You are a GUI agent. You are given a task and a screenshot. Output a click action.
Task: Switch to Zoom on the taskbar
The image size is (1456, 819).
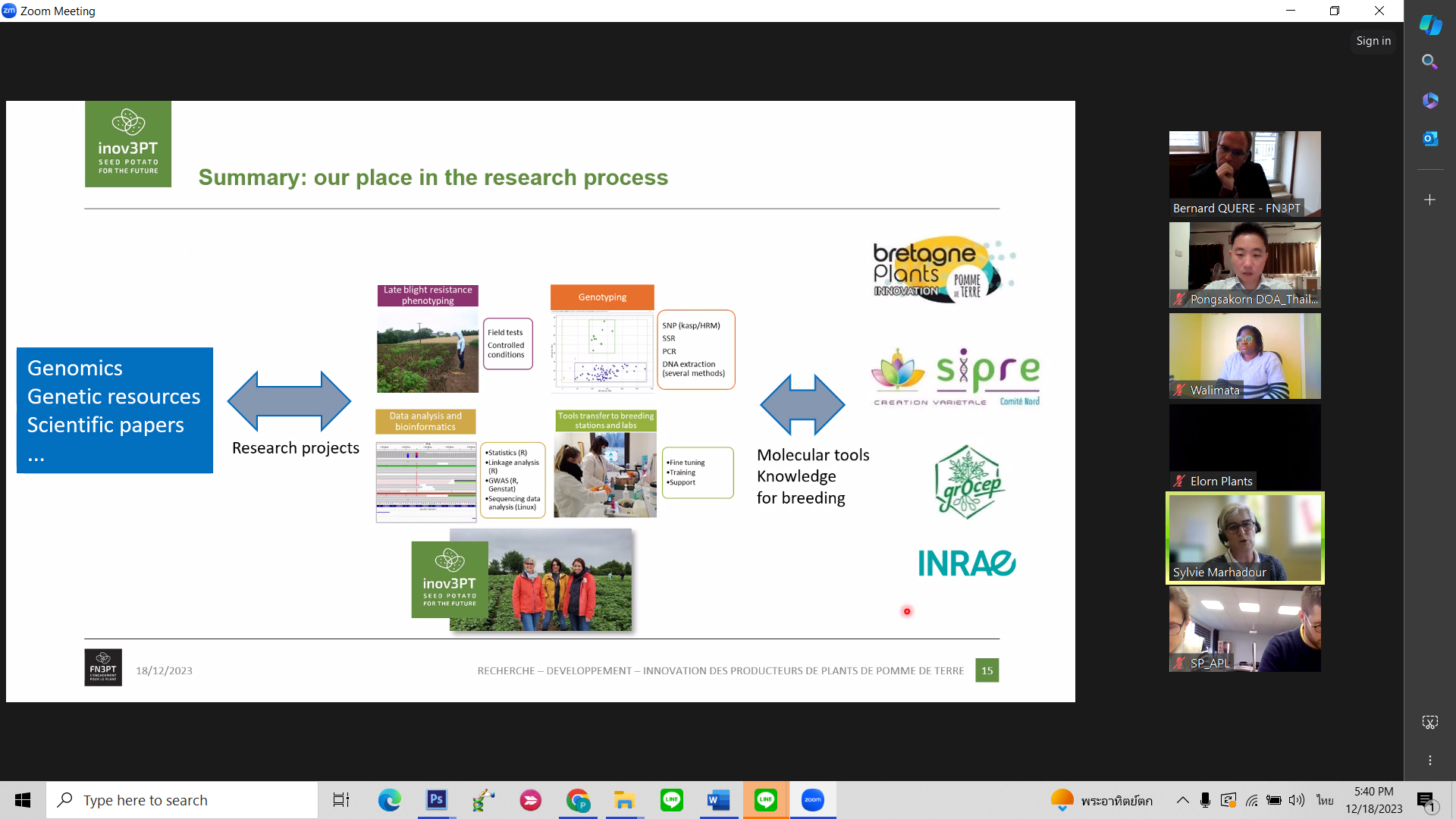(812, 800)
